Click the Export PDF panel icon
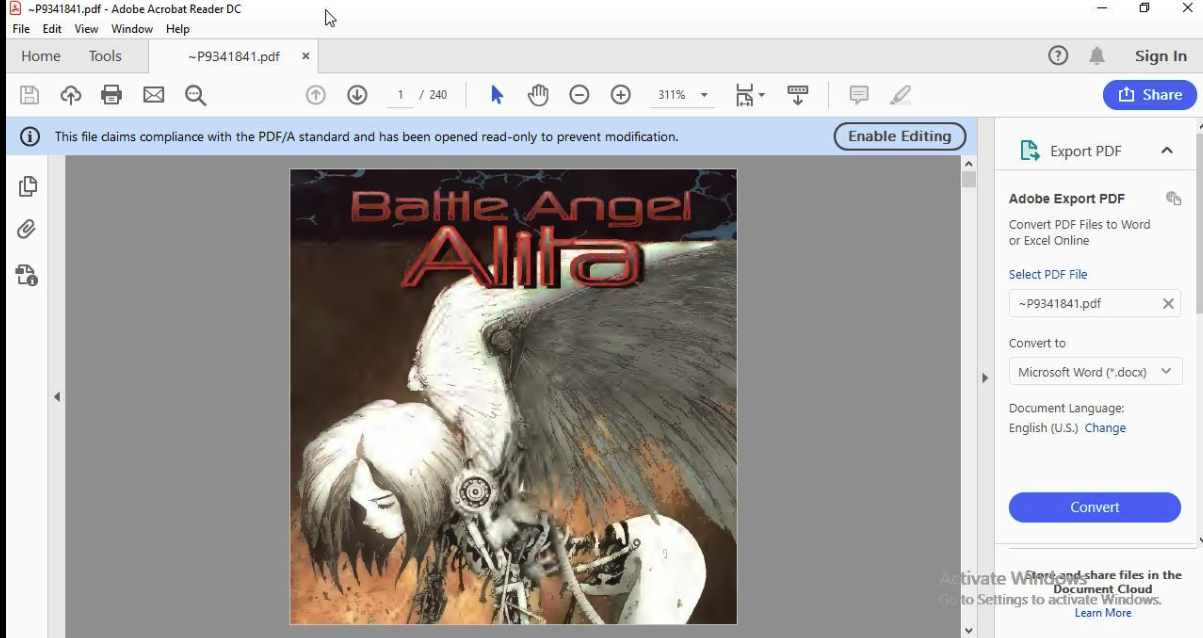 1029,151
